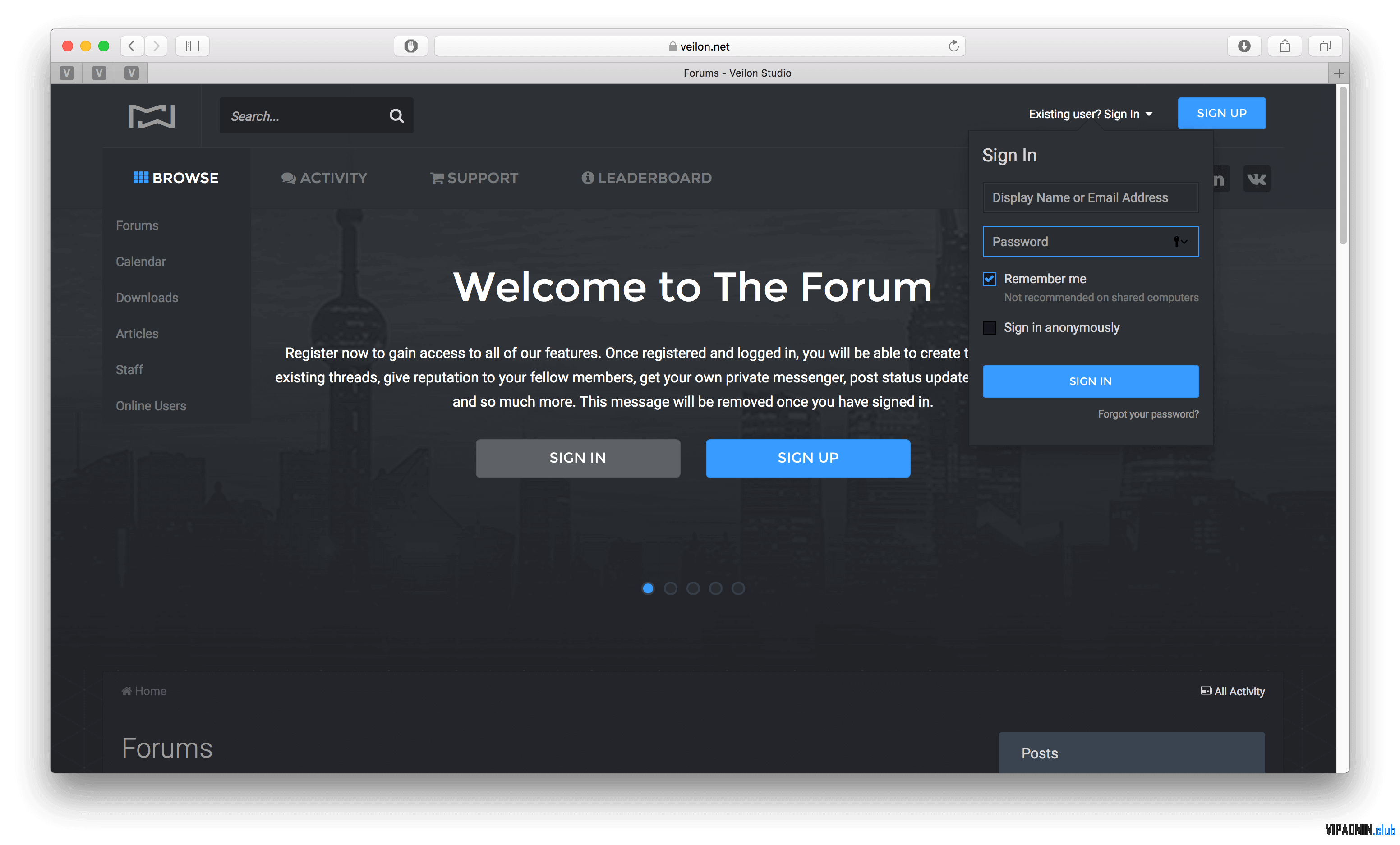The width and height of the screenshot is (1400, 845).
Task: Open All Activity stream link
Action: click(1233, 691)
